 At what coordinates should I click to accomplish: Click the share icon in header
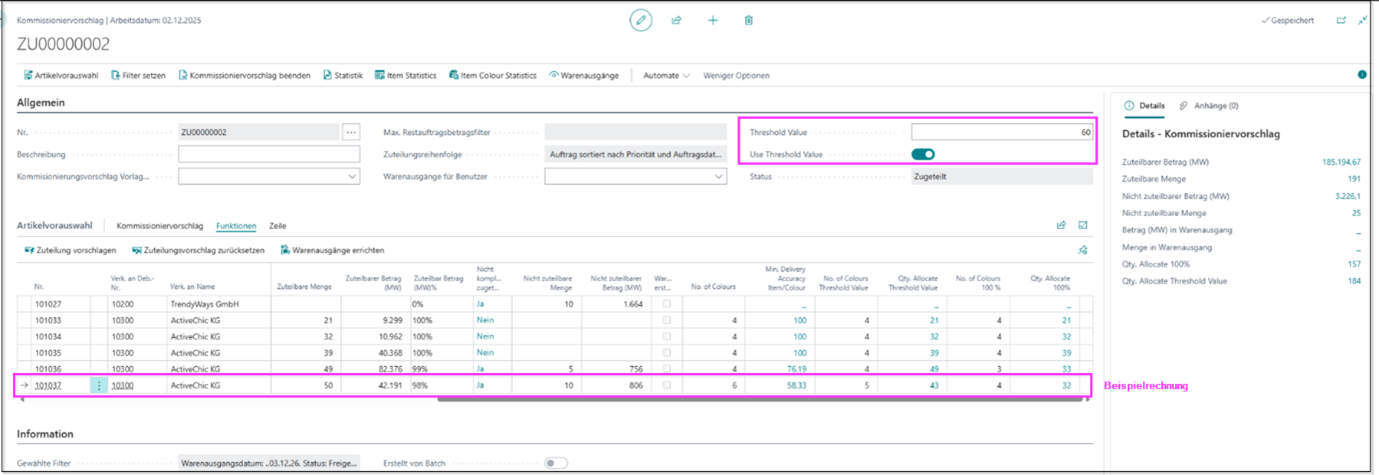click(677, 20)
